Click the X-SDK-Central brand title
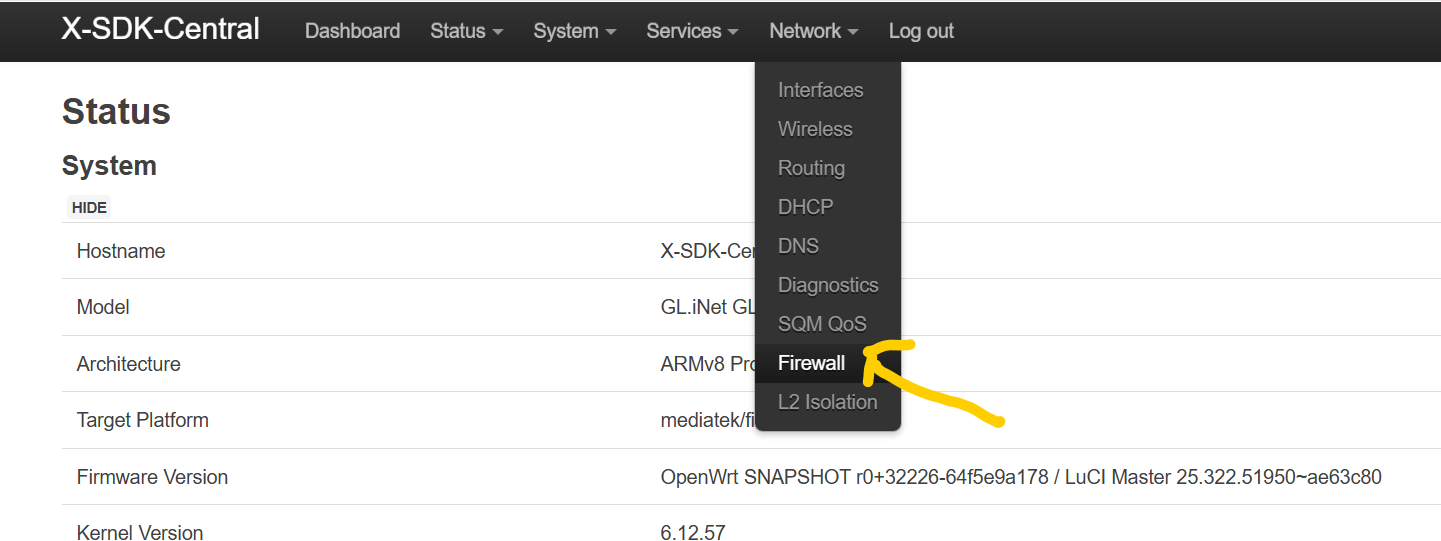1441x541 pixels. 161,29
